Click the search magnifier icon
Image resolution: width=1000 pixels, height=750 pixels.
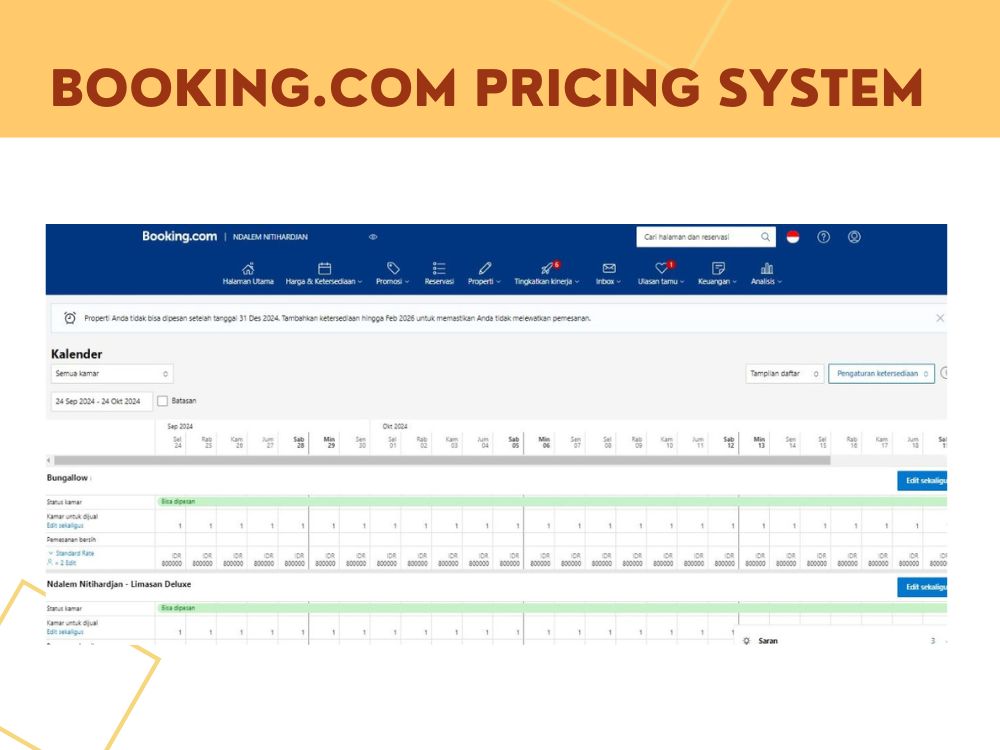pos(765,237)
